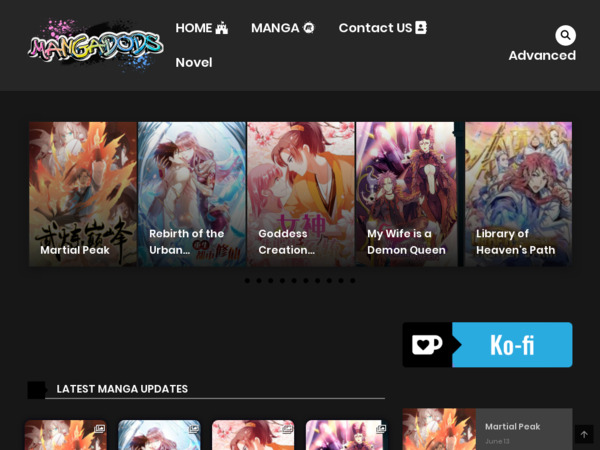
Task: Open Advanced search link
Action: (x=542, y=55)
